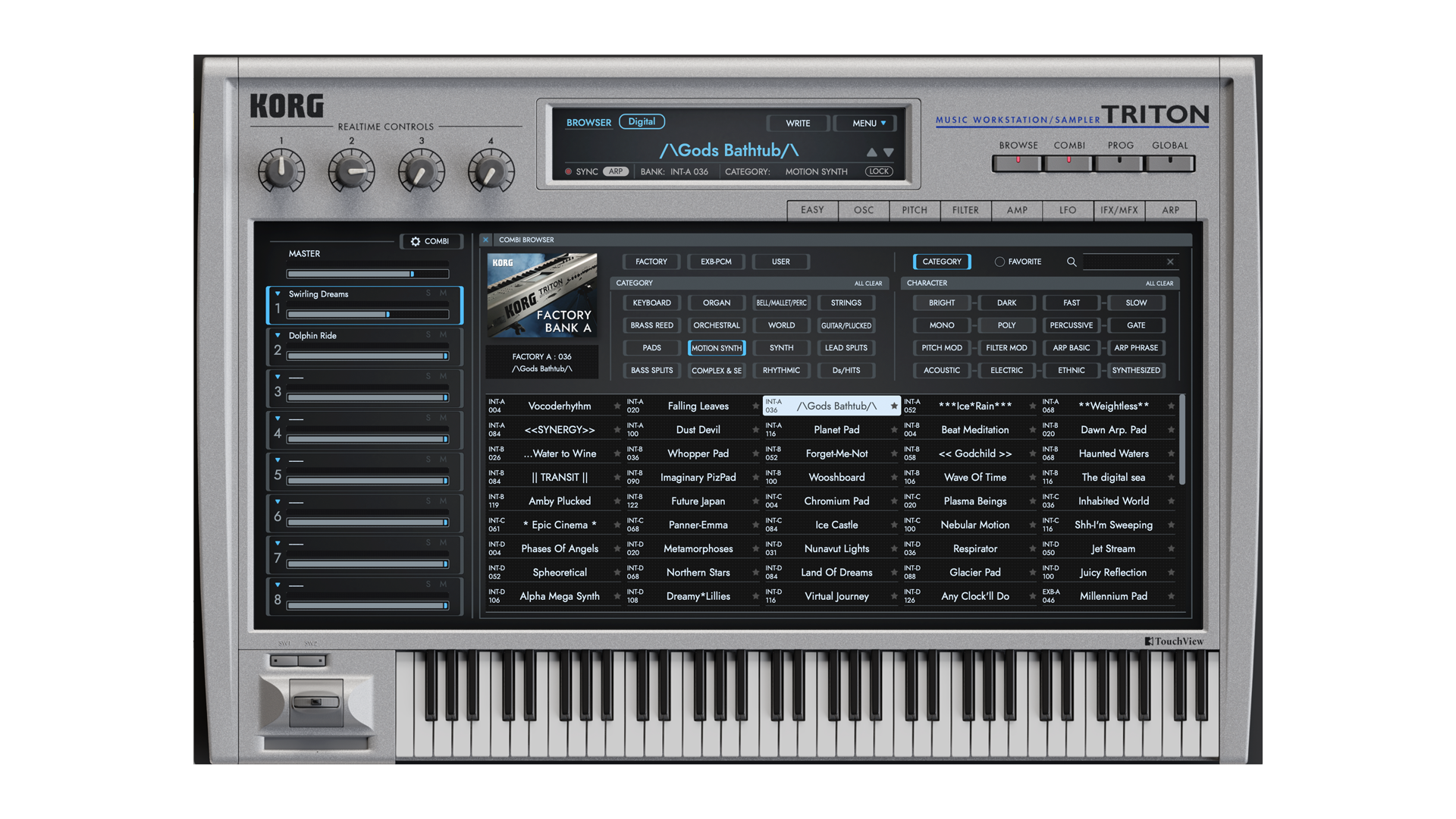The height and width of the screenshot is (819, 1456).
Task: Expand the timbre 4 triangle
Action: click(278, 419)
